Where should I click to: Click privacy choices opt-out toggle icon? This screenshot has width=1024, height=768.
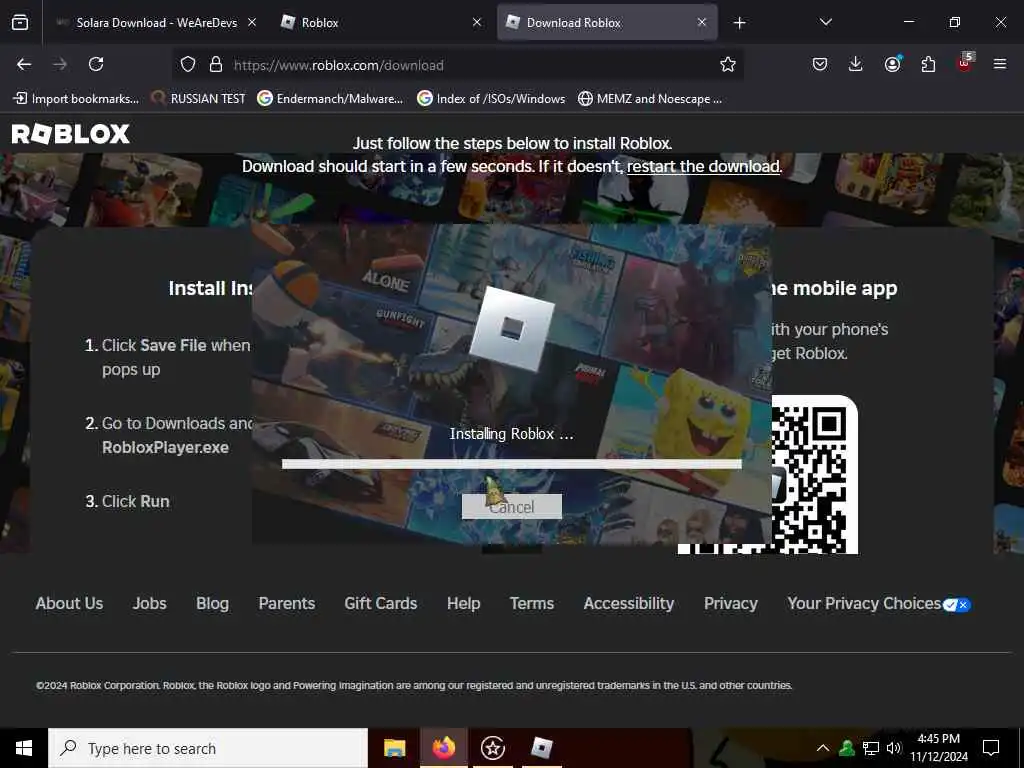pyautogui.click(x=957, y=605)
